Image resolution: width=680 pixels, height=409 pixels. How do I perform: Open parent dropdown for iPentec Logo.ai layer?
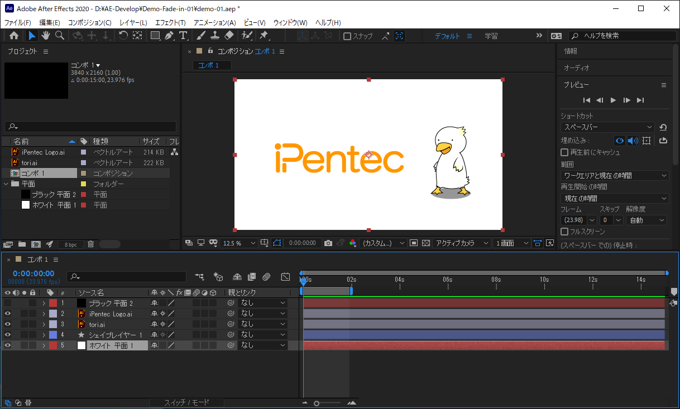click(262, 314)
